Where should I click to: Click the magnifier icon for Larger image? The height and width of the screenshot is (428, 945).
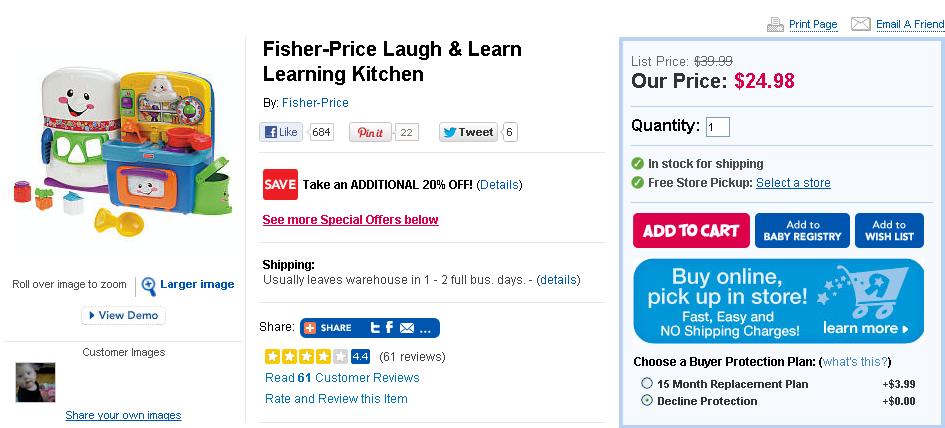pyautogui.click(x=149, y=285)
